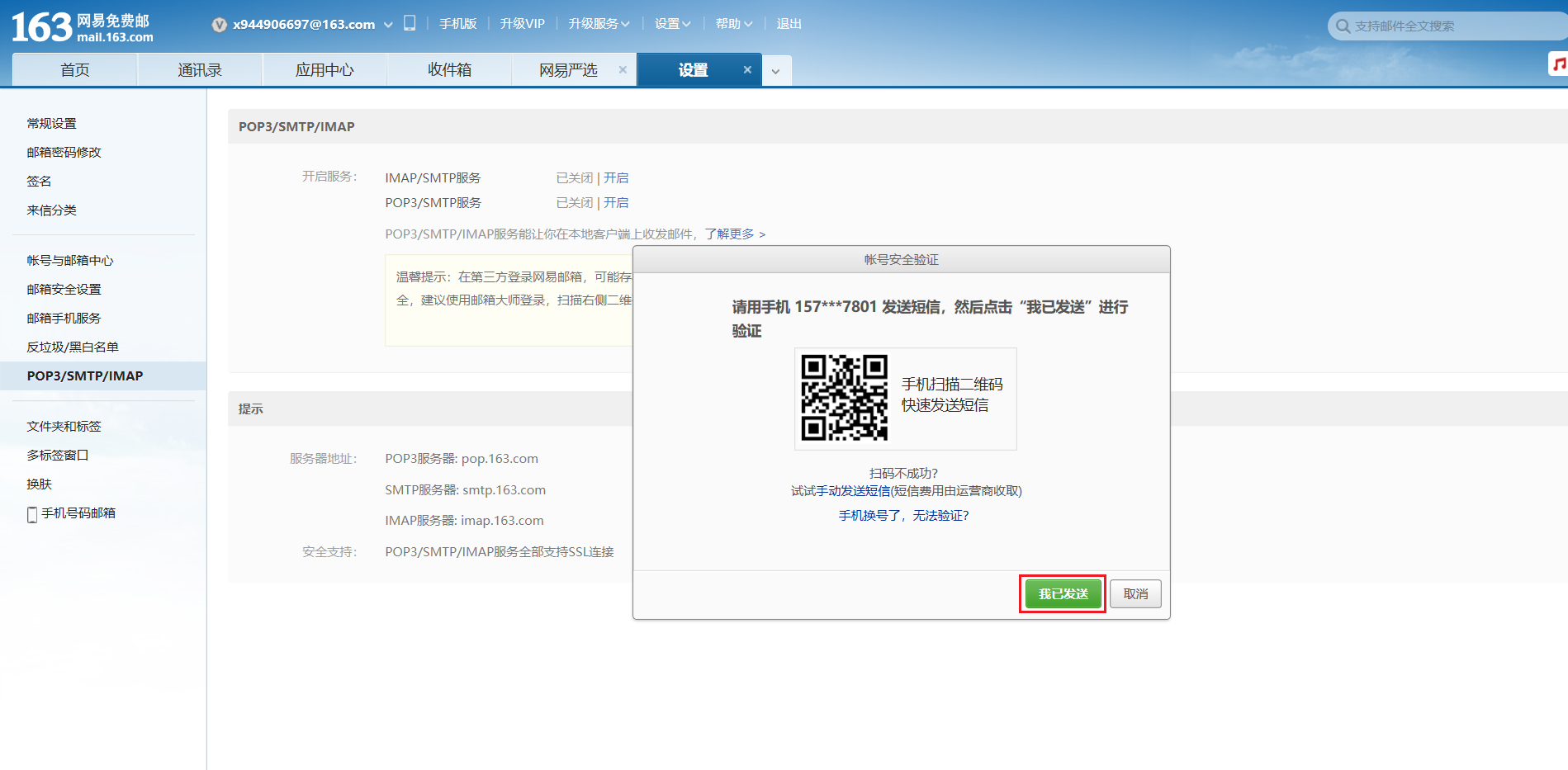Image resolution: width=1568 pixels, height=770 pixels.
Task: Expand the tab list chevron after 设置 tab
Action: [x=775, y=72]
